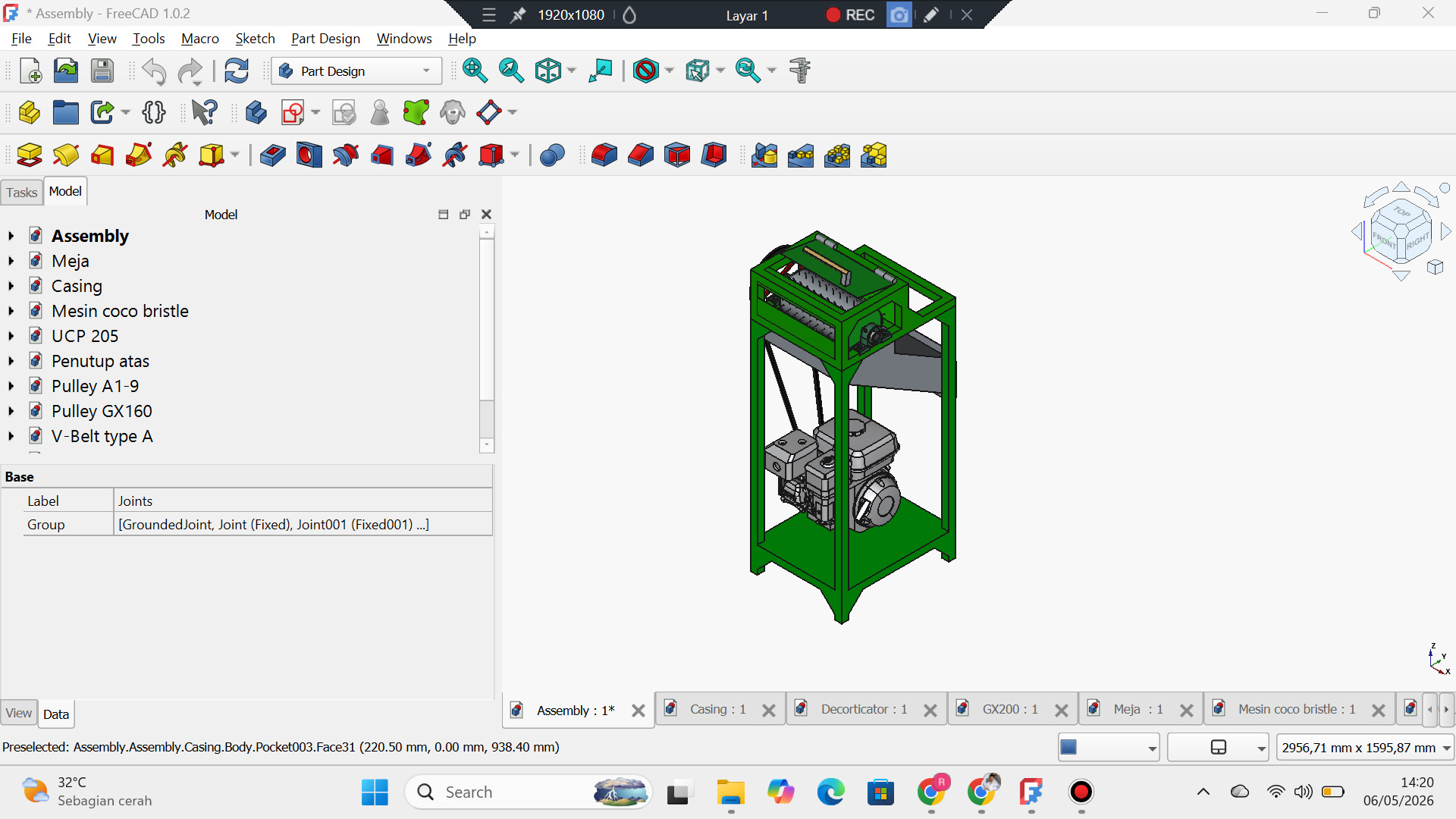Create a new sketch icon

pos(293,112)
